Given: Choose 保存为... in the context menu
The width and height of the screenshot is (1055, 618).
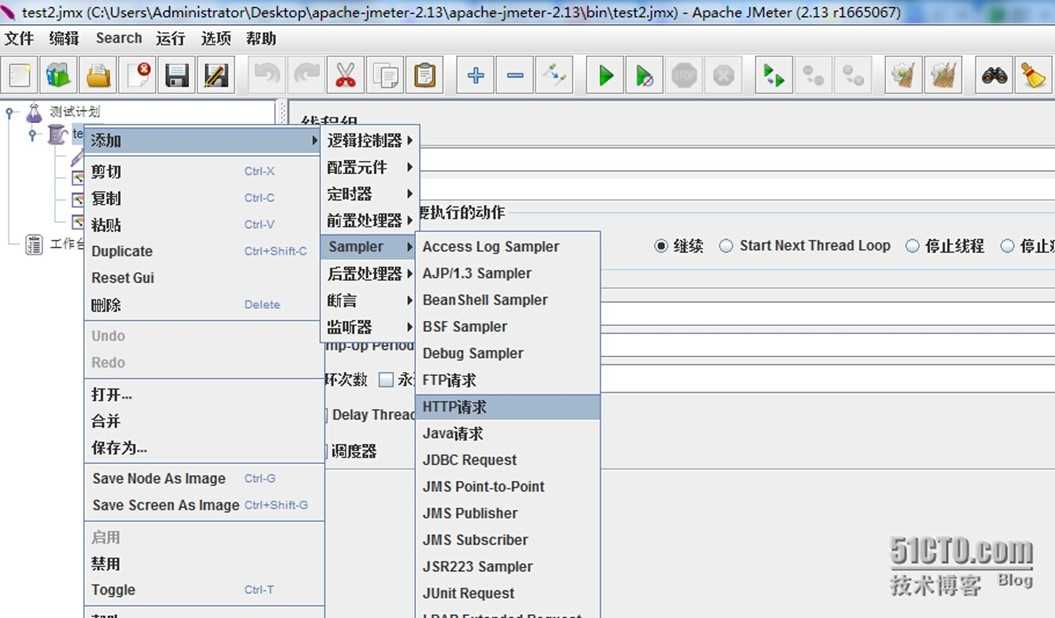Looking at the screenshot, I should click(202, 447).
